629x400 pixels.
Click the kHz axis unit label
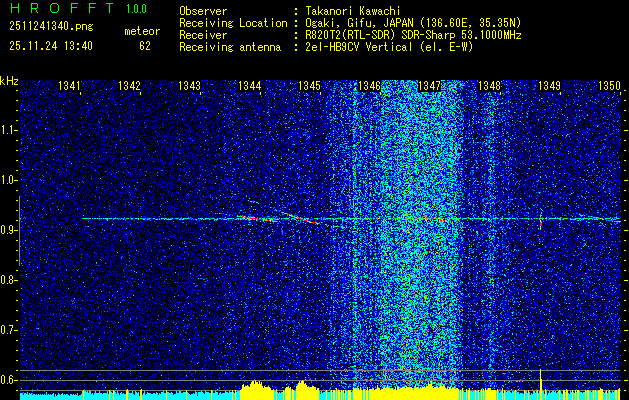click(9, 81)
